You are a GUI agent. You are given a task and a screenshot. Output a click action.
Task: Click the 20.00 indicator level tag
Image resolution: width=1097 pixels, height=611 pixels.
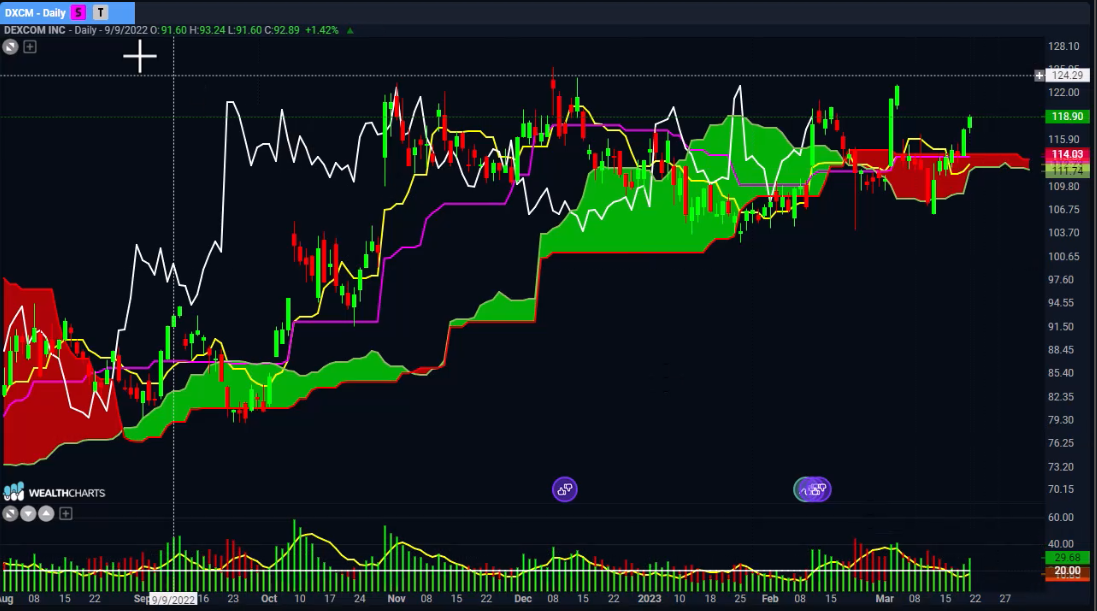pyautogui.click(x=1067, y=571)
